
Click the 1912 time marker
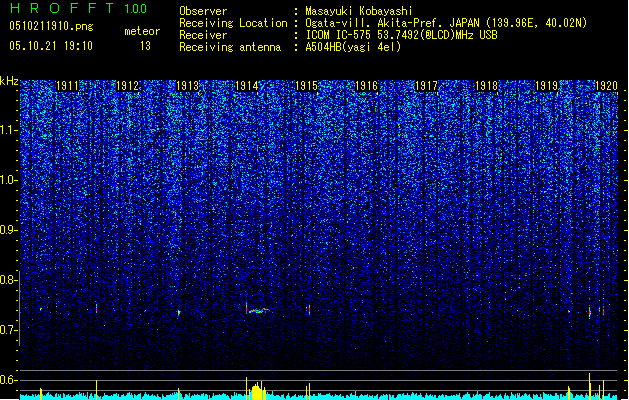[x=127, y=86]
